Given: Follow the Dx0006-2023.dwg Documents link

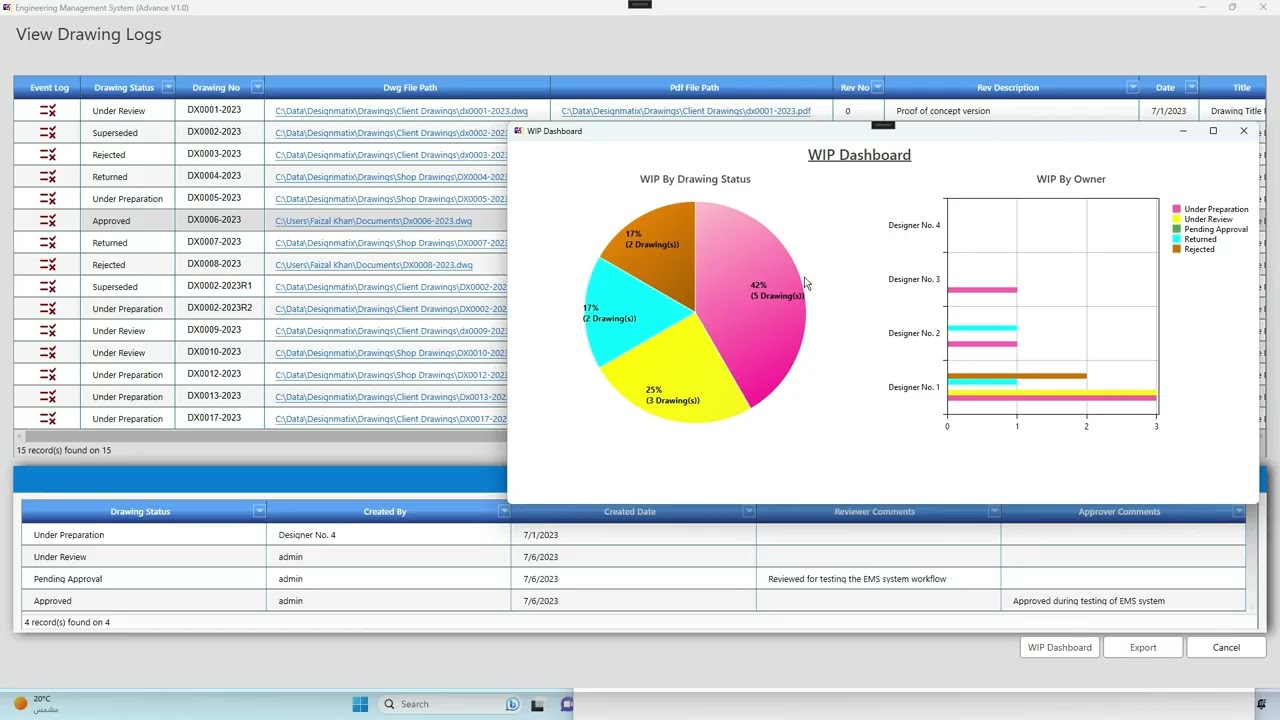Looking at the screenshot, I should pyautogui.click(x=373, y=221).
